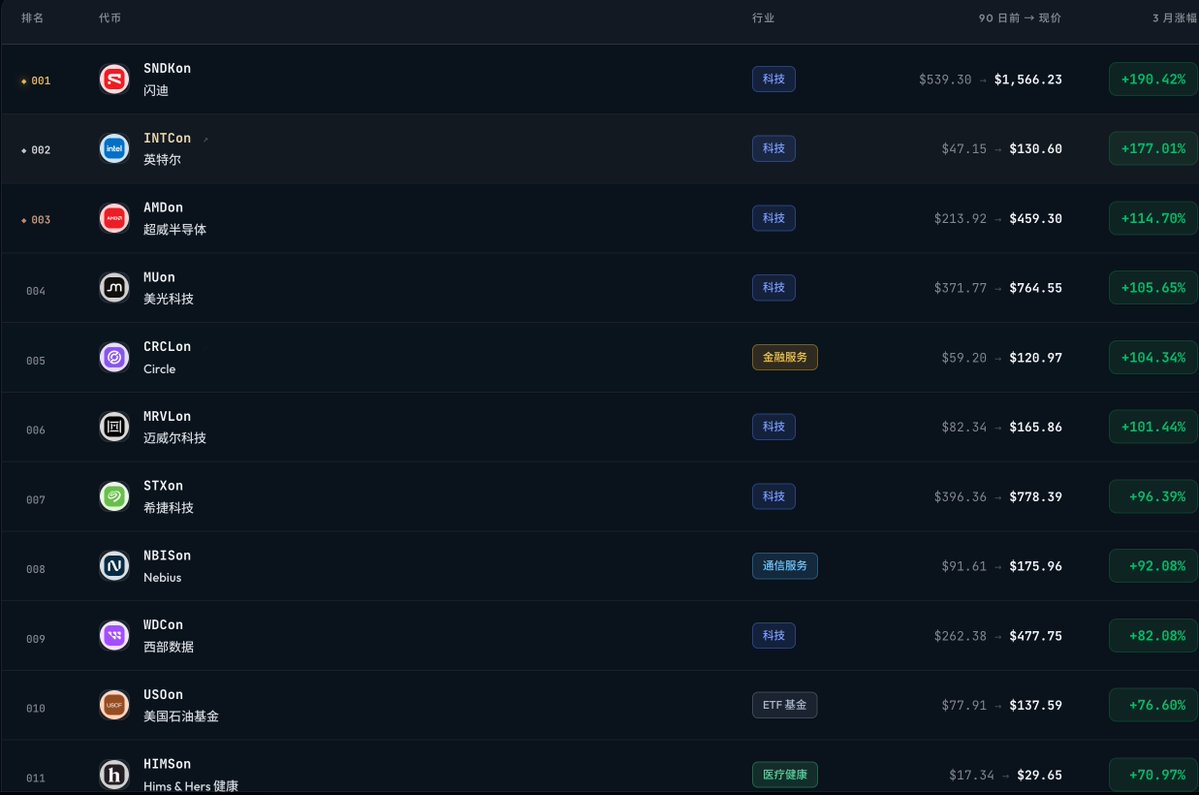Click the Intel logo icon for INTCon
1199x795 pixels.
tap(114, 149)
